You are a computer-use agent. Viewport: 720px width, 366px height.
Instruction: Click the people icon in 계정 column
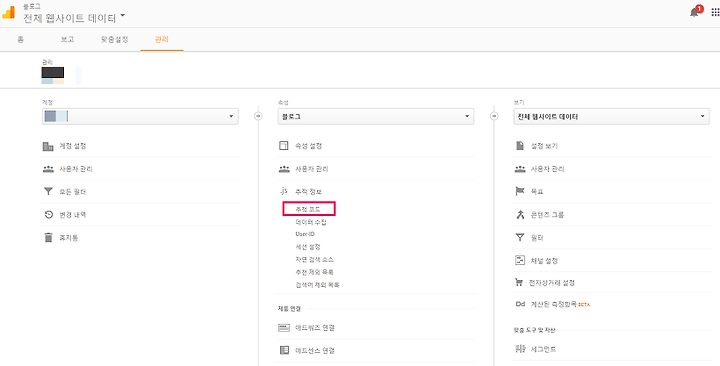[x=48, y=169]
